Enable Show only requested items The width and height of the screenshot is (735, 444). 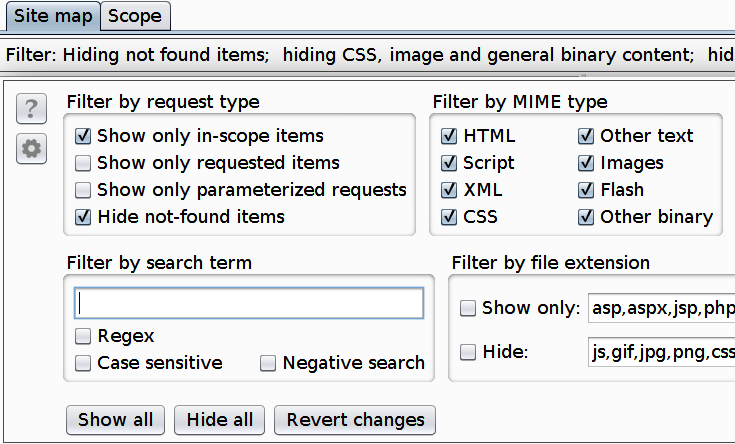[83, 163]
